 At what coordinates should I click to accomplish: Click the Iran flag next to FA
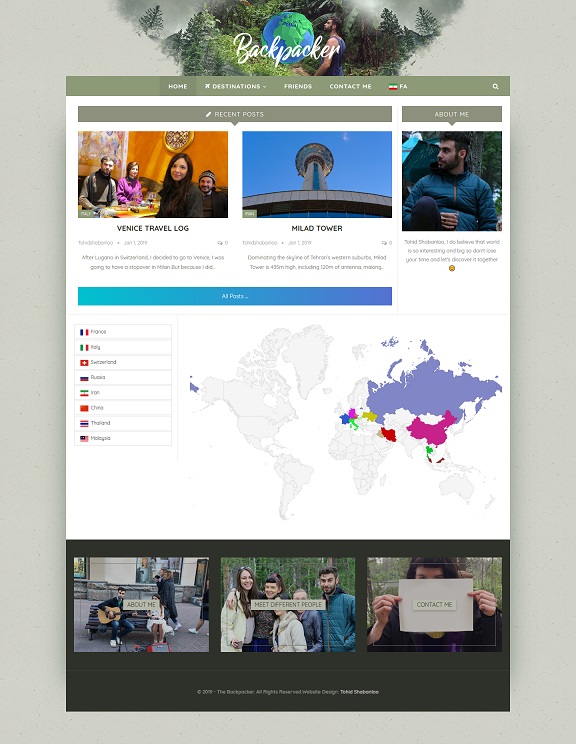coord(393,87)
